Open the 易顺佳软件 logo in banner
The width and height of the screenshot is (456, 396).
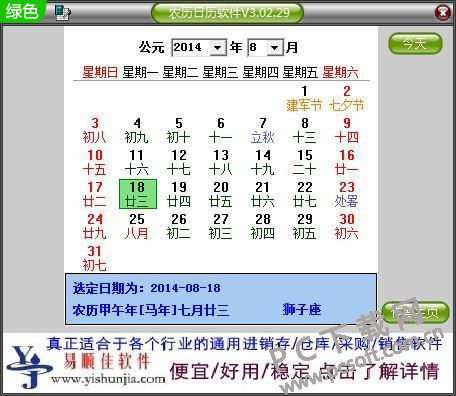click(x=107, y=361)
